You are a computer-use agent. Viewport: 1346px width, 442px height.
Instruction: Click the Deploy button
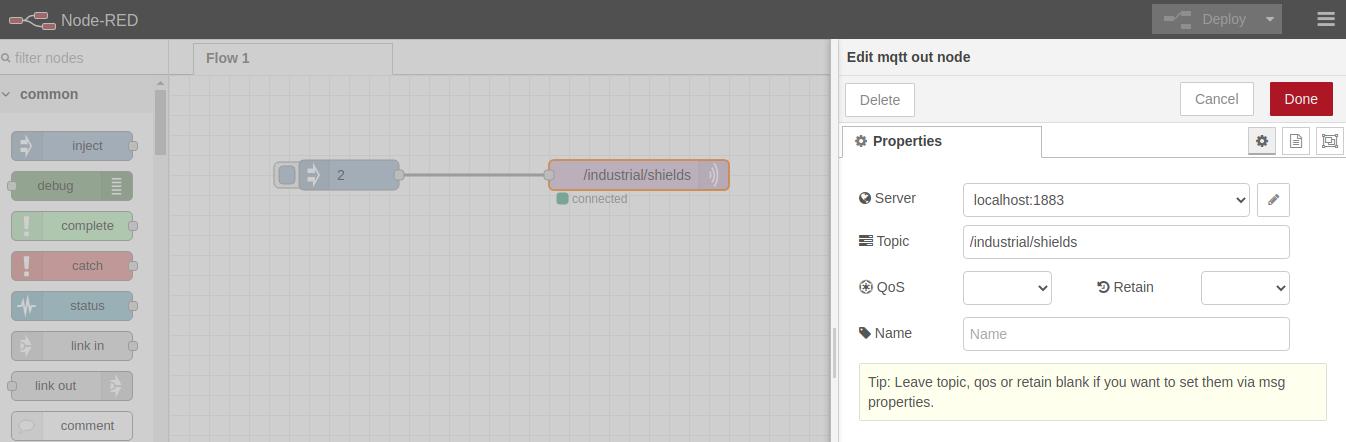coord(1205,19)
